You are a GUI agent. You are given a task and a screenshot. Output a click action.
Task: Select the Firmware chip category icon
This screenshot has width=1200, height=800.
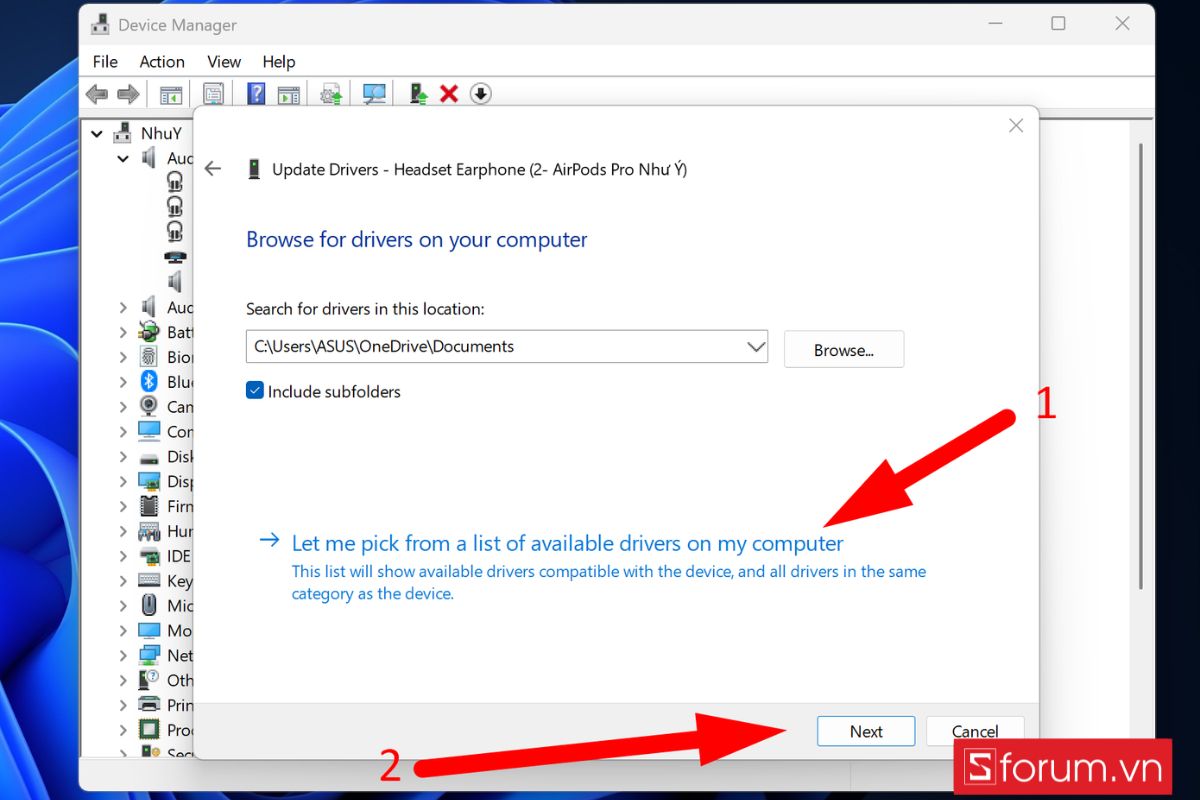149,506
